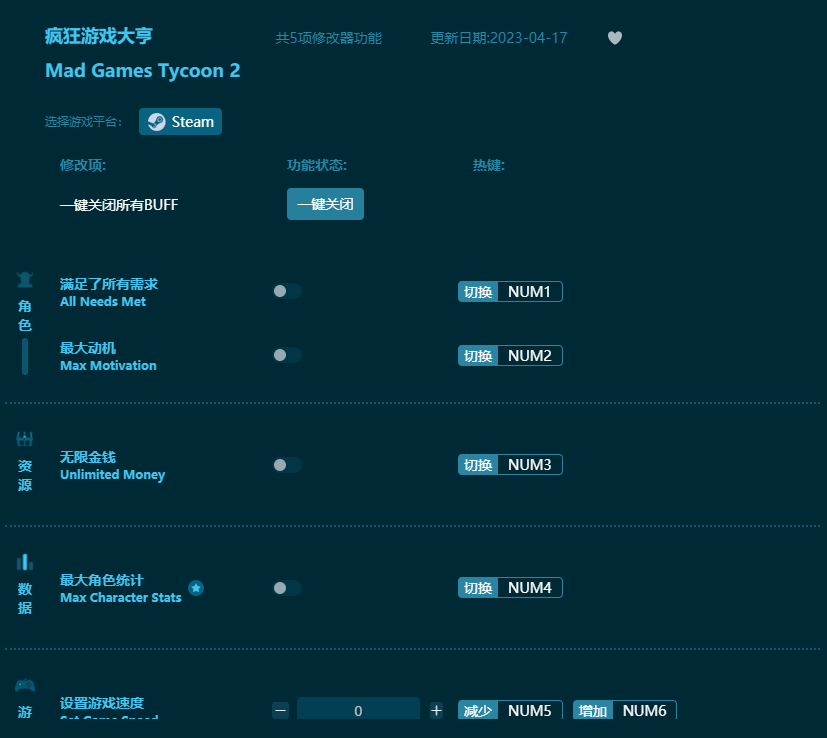Click the 减少 NUM5 decrease button
This screenshot has height=738, width=827.
point(509,710)
